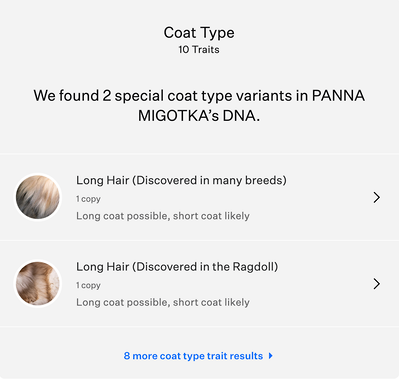
Task: Expand chevron for Long Hair Ragdoll variant
Action: click(377, 284)
